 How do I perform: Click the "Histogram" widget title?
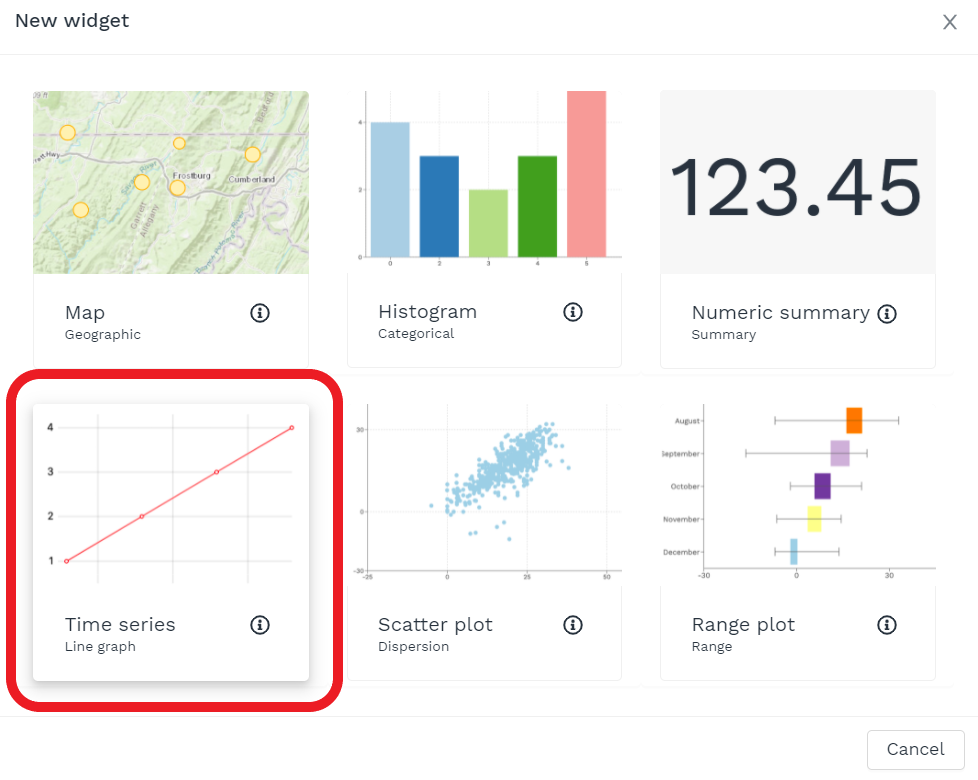point(427,312)
